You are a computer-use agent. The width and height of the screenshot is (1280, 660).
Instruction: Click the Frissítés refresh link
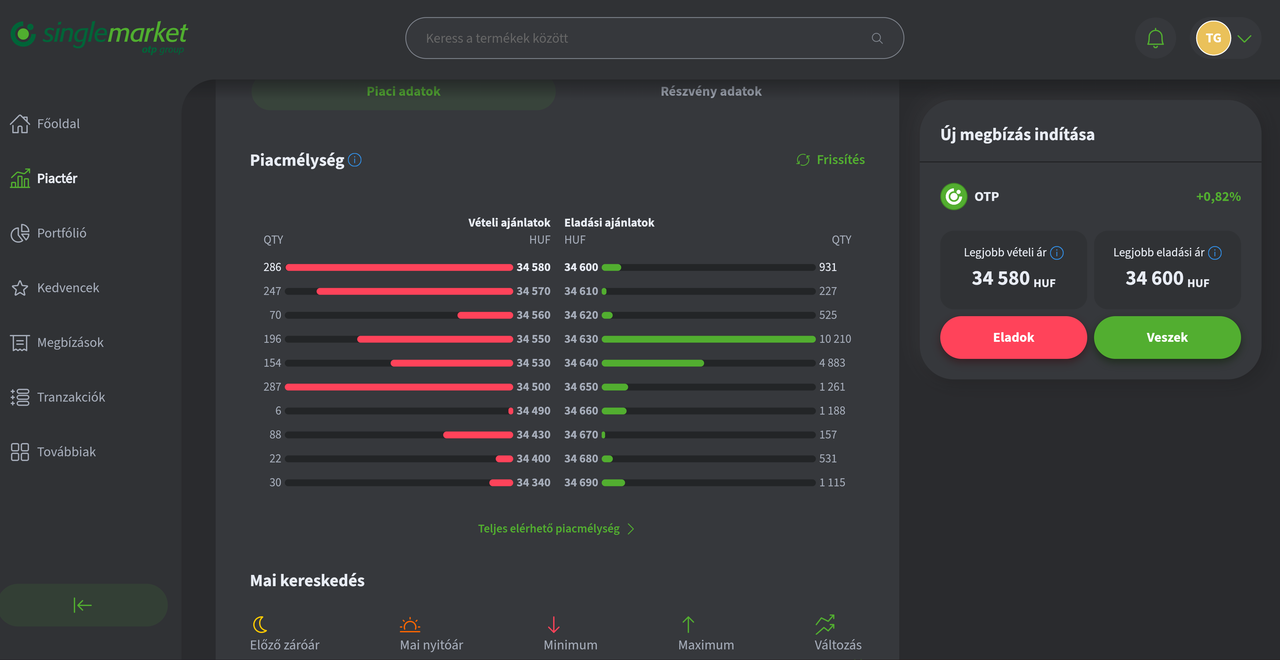[x=830, y=160]
